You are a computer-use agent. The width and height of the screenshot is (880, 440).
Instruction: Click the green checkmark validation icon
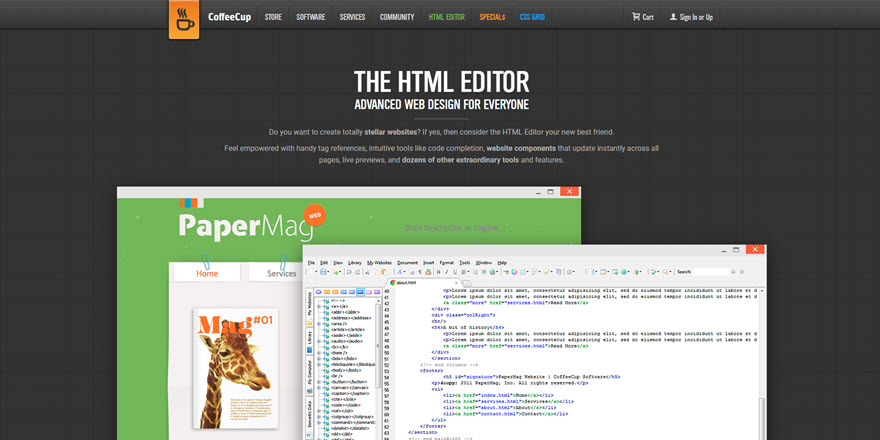[x=653, y=272]
